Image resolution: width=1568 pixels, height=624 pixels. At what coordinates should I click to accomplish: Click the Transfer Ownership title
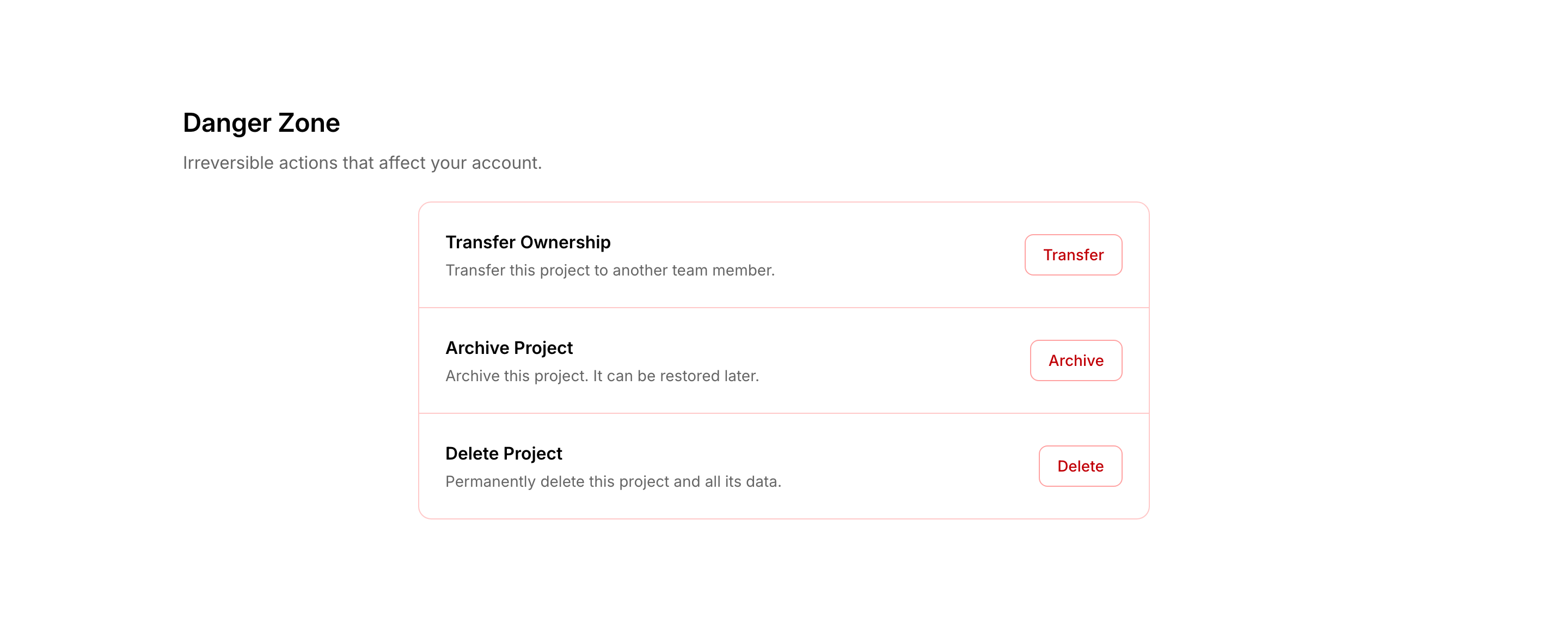[527, 242]
